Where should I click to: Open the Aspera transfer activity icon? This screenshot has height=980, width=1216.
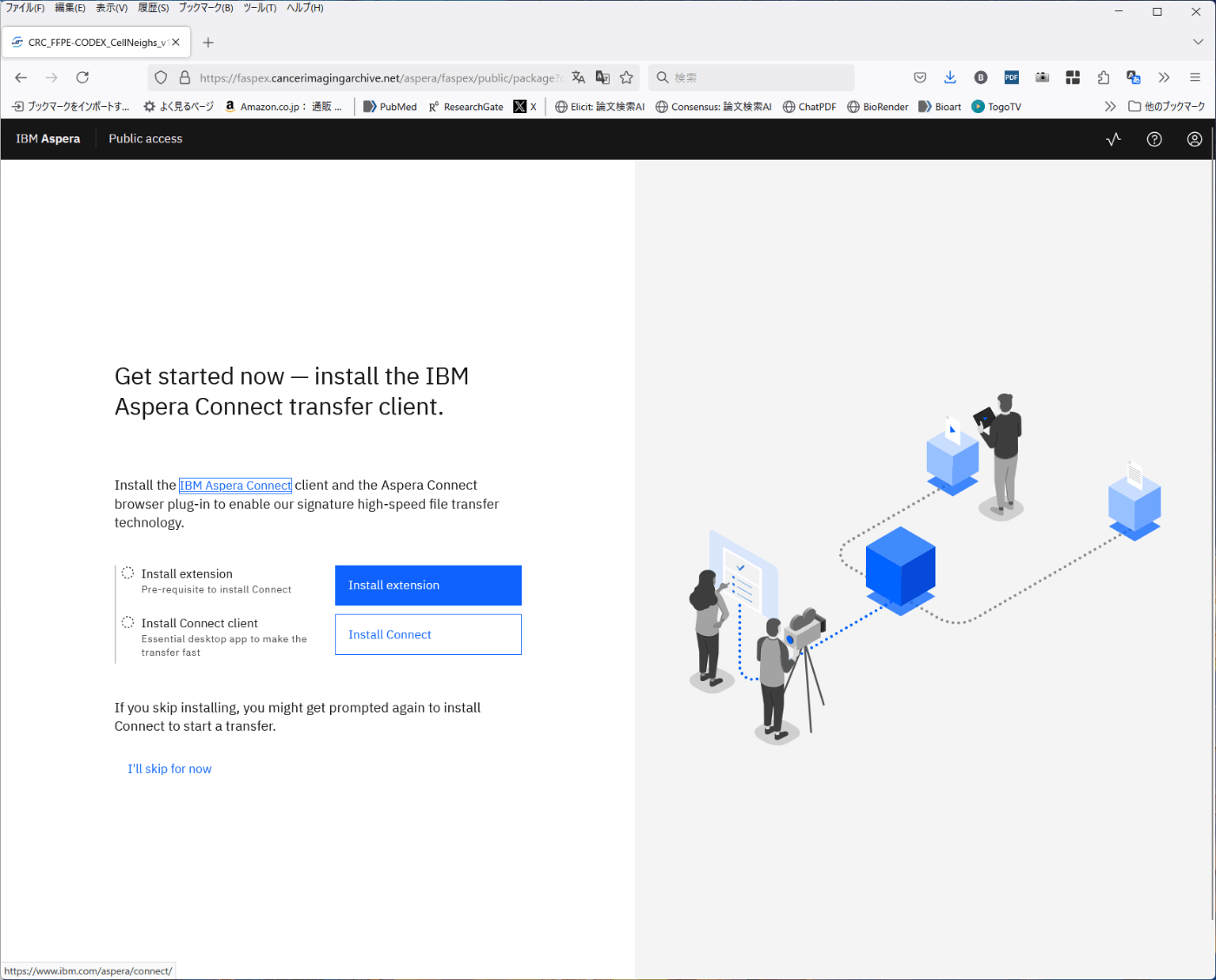click(1114, 139)
